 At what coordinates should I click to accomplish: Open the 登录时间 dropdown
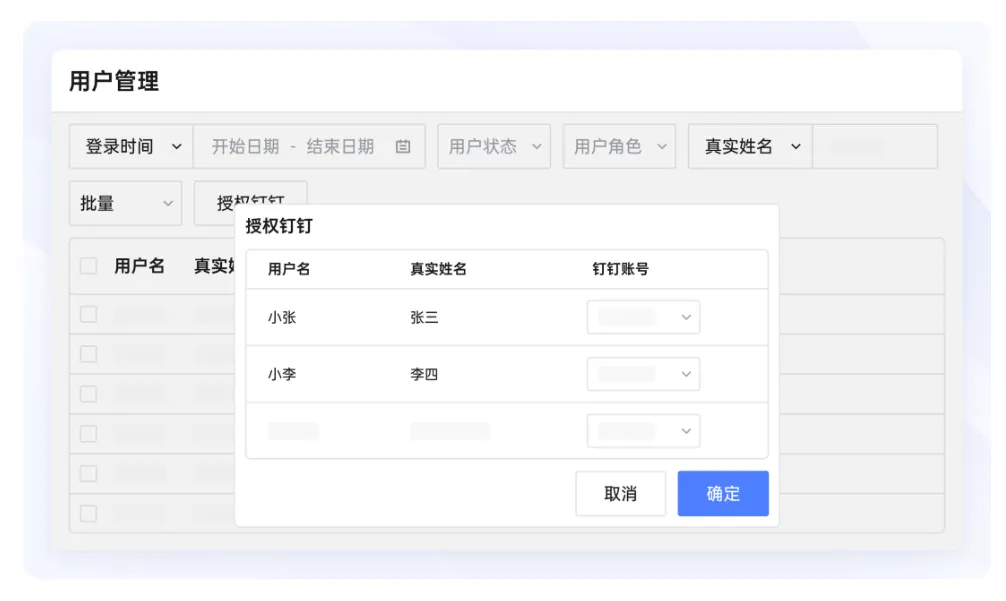[x=131, y=147]
